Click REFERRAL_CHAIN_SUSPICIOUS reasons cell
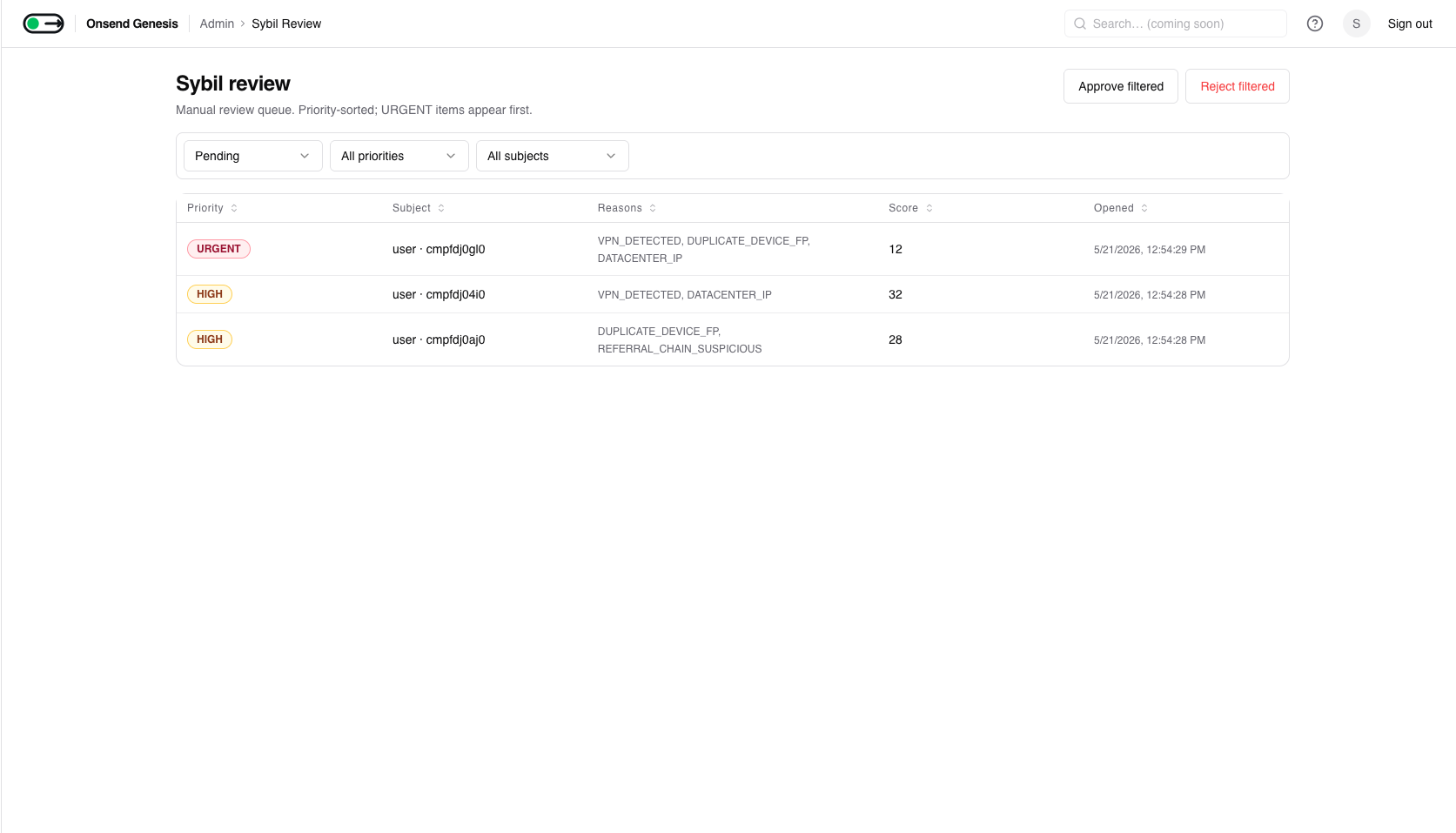The width and height of the screenshot is (1456, 833). [680, 340]
